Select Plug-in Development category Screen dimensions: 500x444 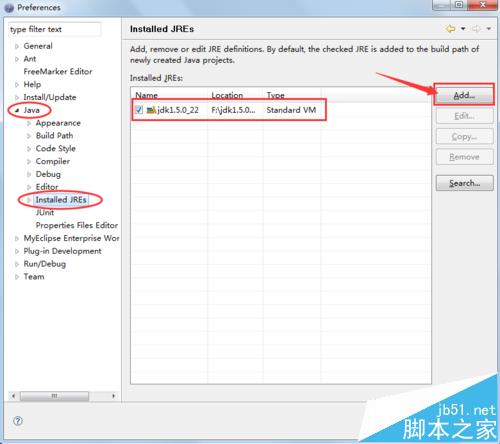(x=62, y=251)
